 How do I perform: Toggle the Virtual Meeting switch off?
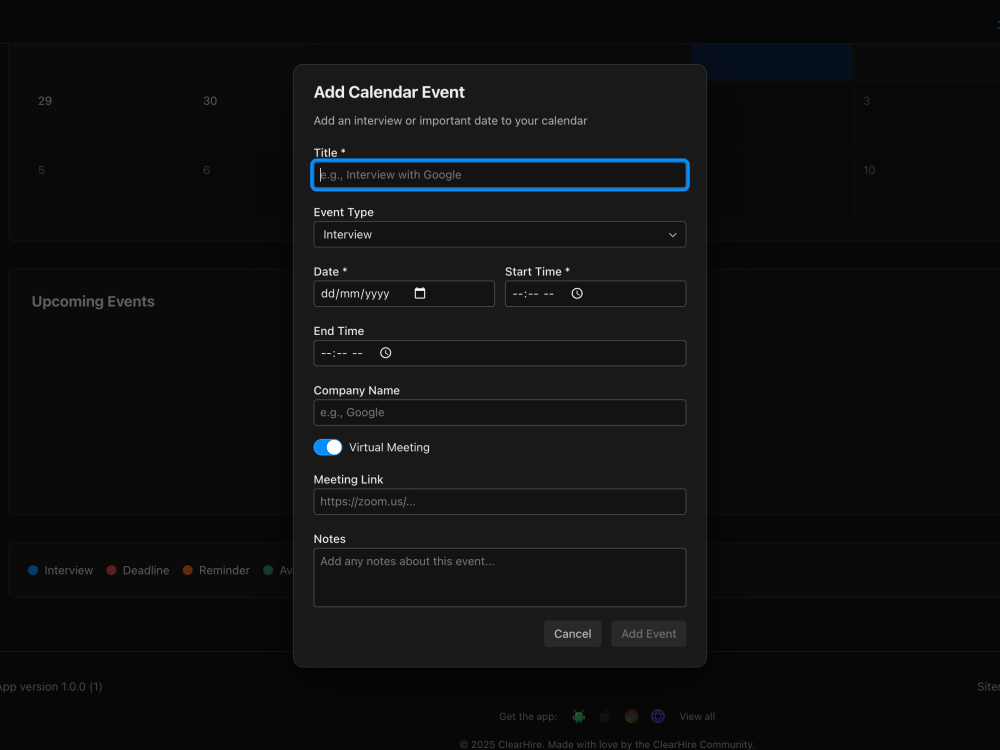[x=328, y=447]
